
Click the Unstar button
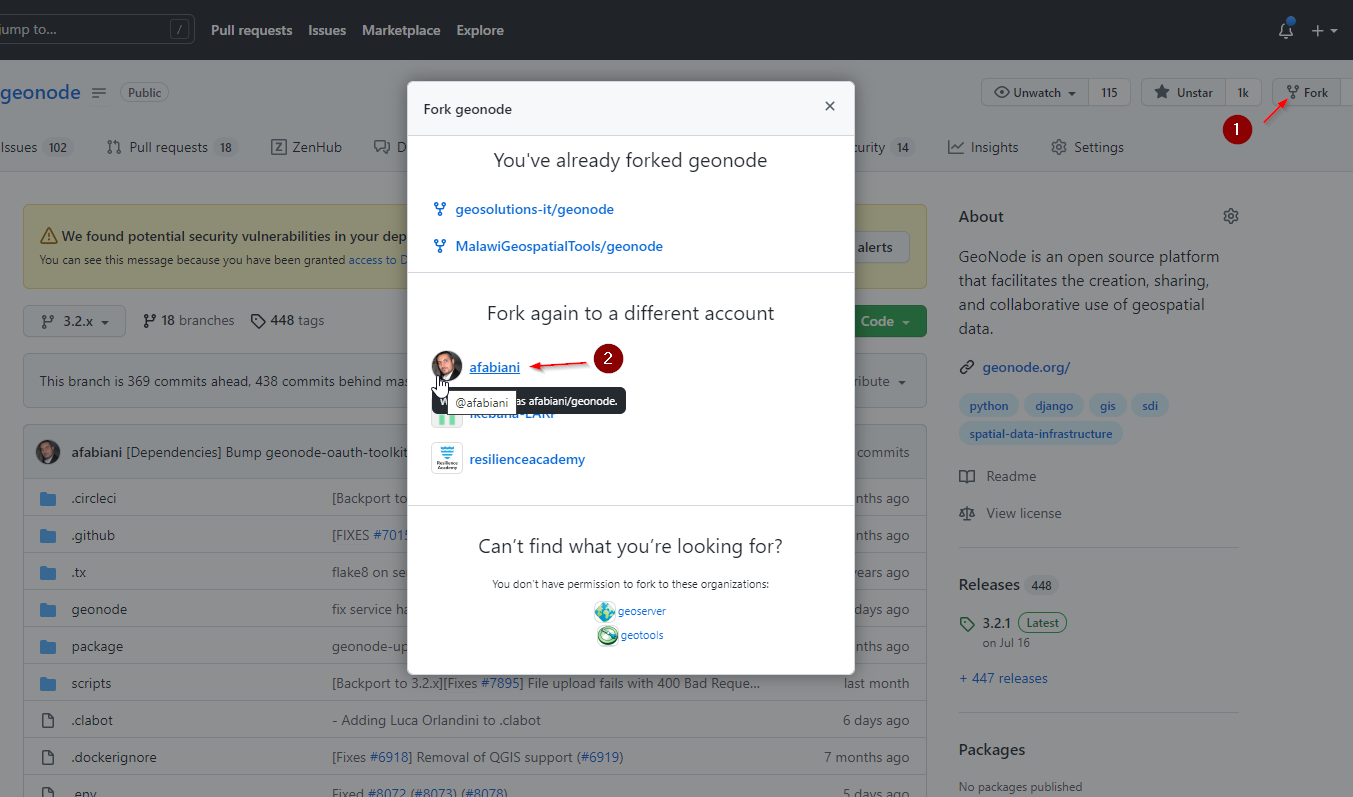point(1183,92)
